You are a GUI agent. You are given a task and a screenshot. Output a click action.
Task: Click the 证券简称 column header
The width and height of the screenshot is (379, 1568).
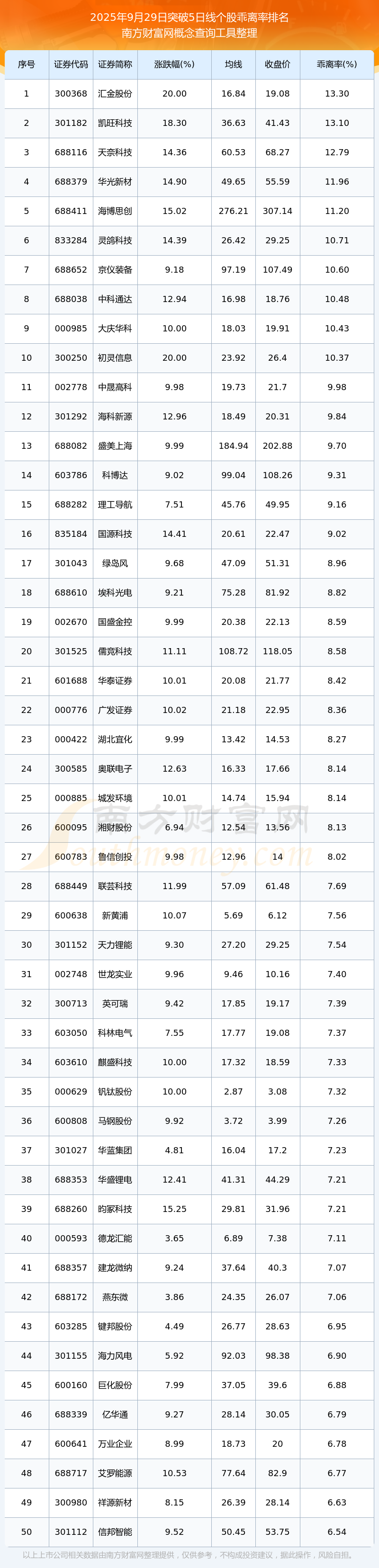[115, 64]
